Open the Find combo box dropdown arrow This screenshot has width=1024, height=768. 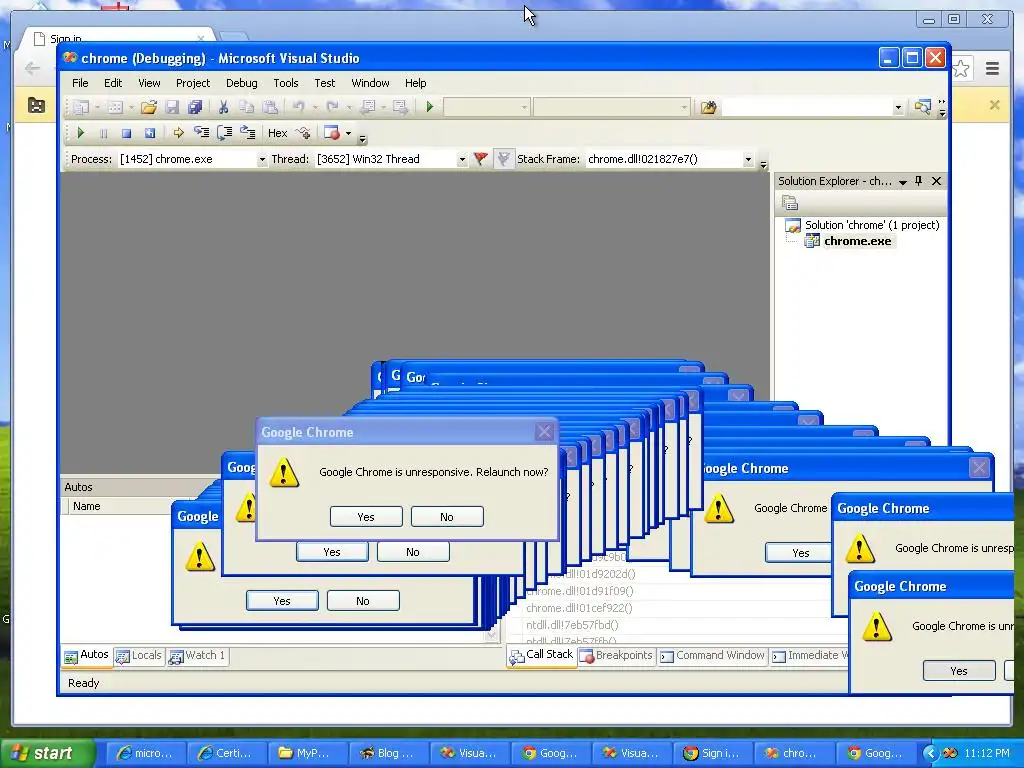pos(898,107)
